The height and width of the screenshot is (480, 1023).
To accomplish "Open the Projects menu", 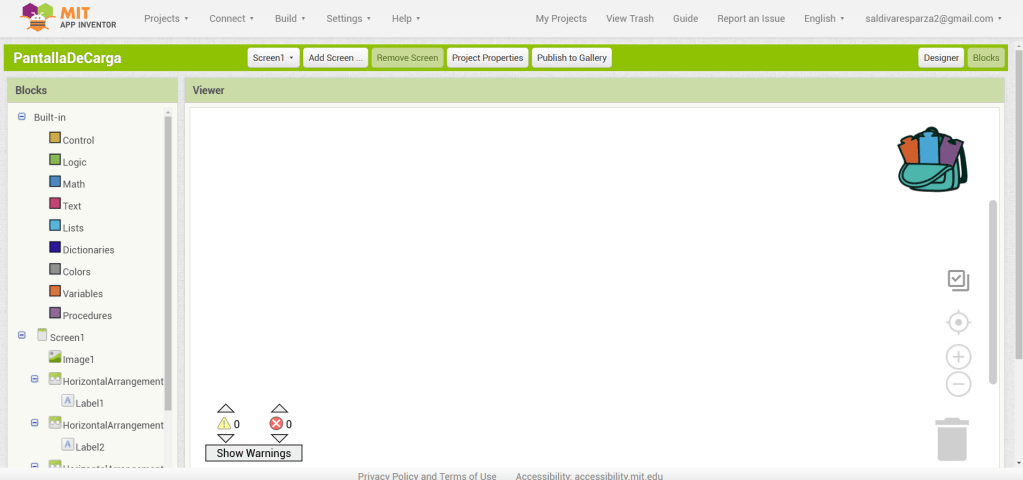I will click(166, 19).
